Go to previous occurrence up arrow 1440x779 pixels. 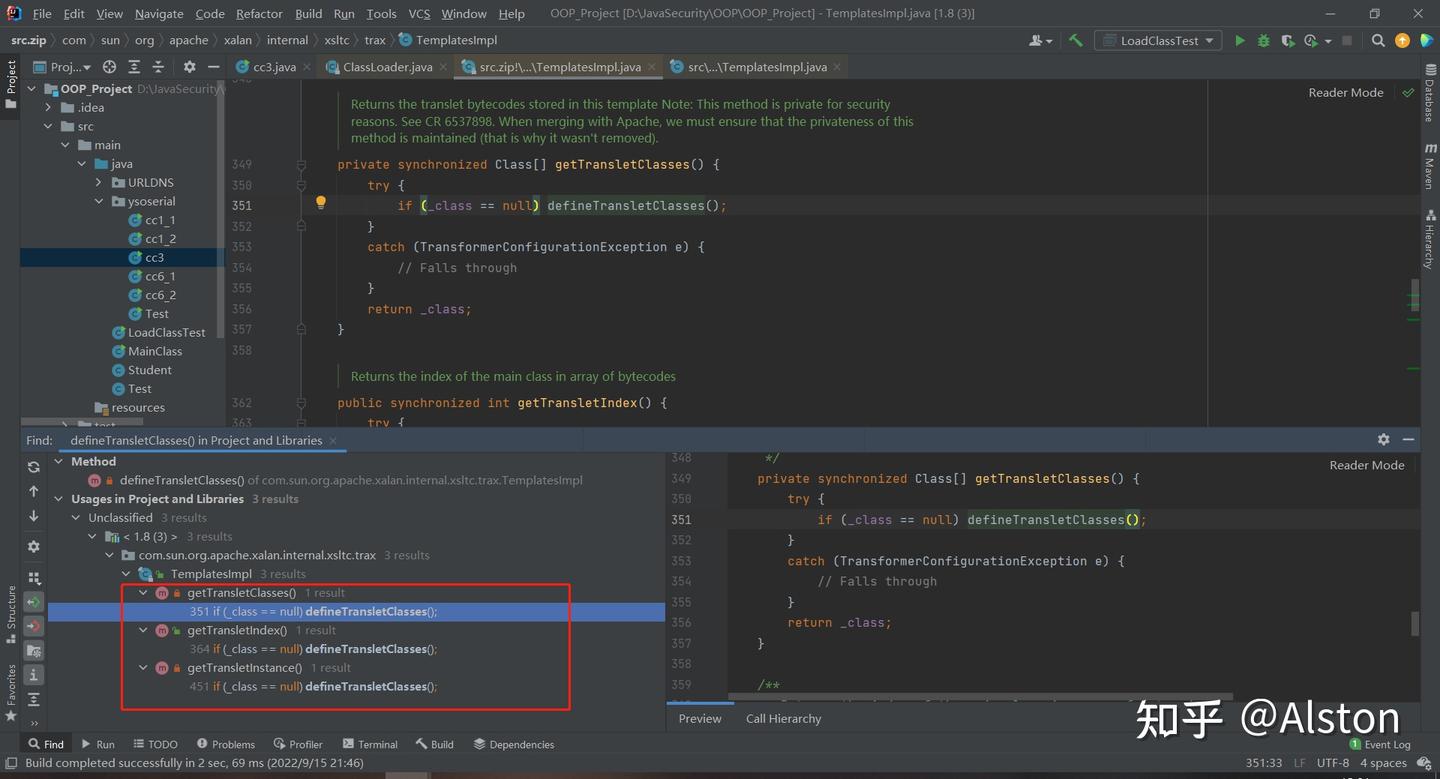pos(33,491)
